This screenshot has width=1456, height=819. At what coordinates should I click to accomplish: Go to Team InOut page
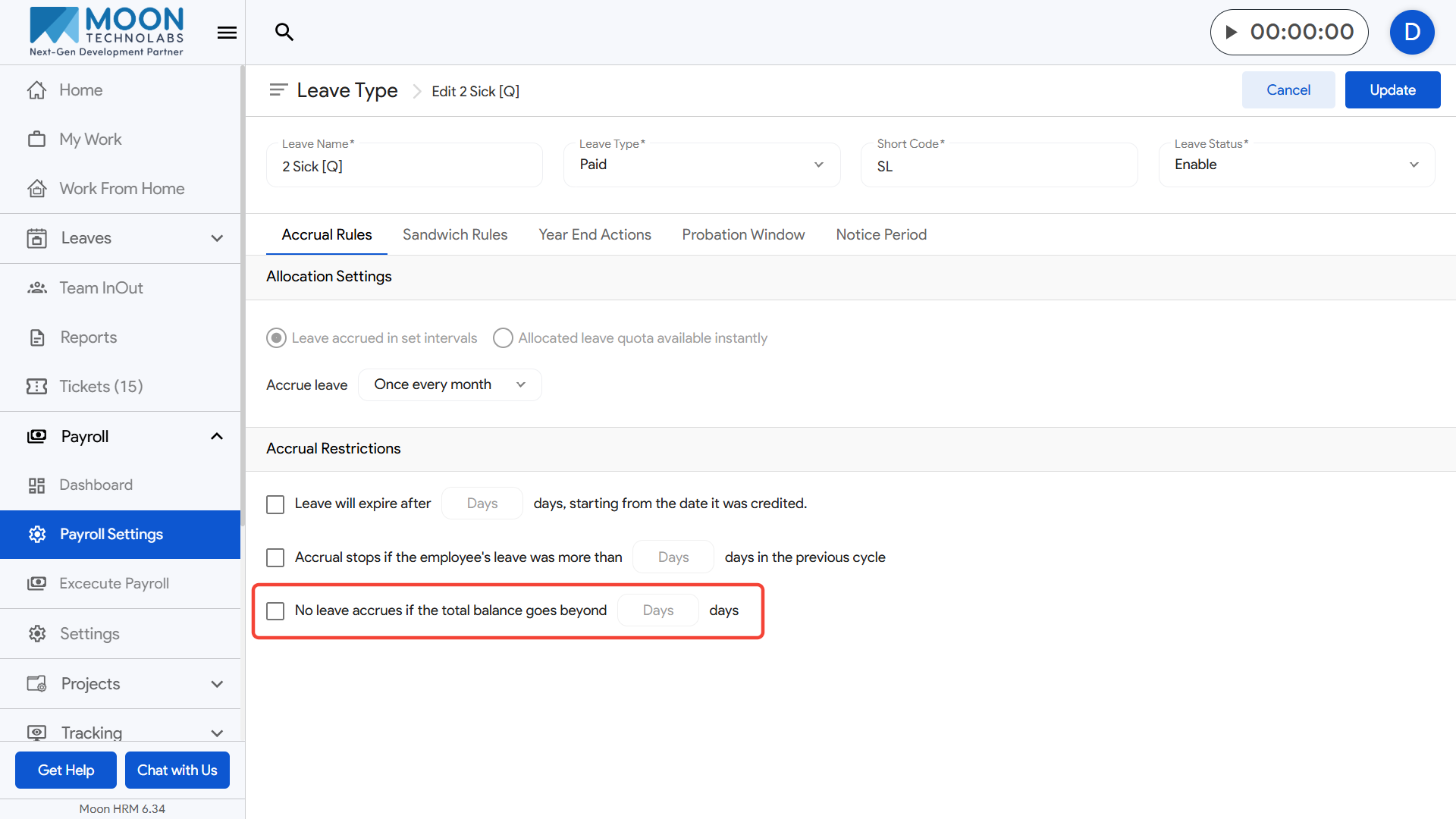coord(101,287)
